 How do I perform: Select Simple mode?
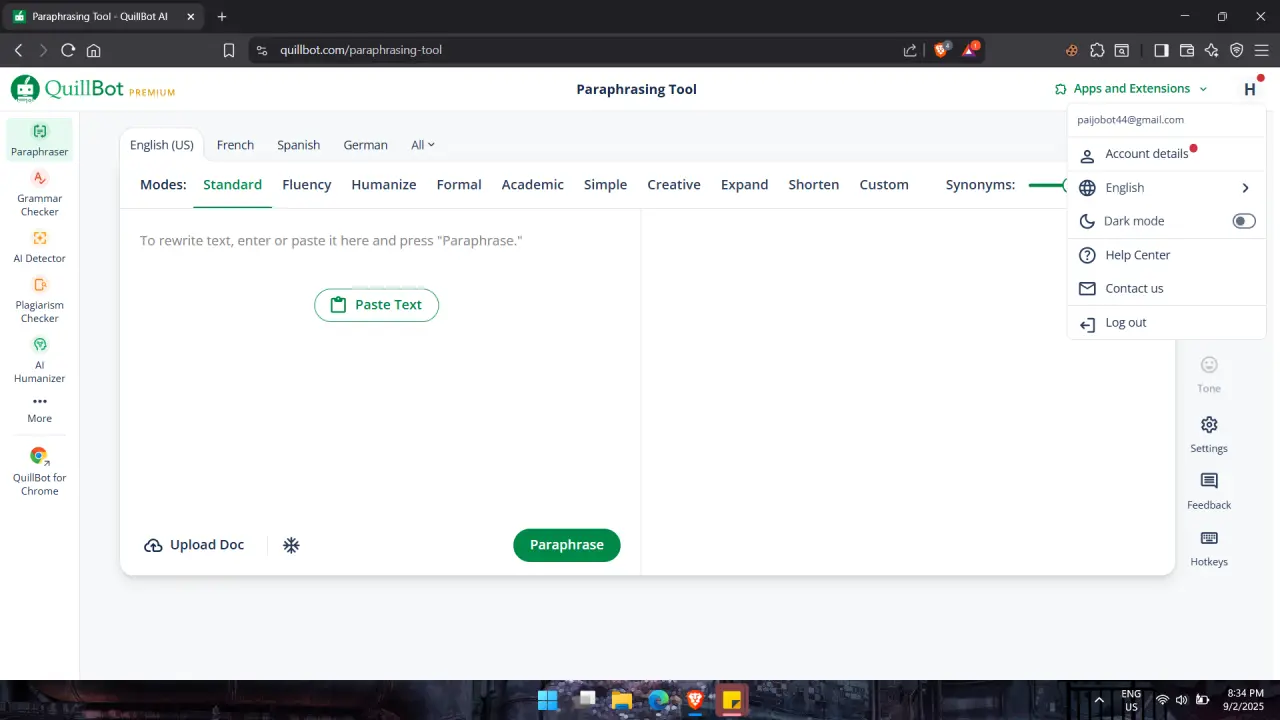pos(605,185)
